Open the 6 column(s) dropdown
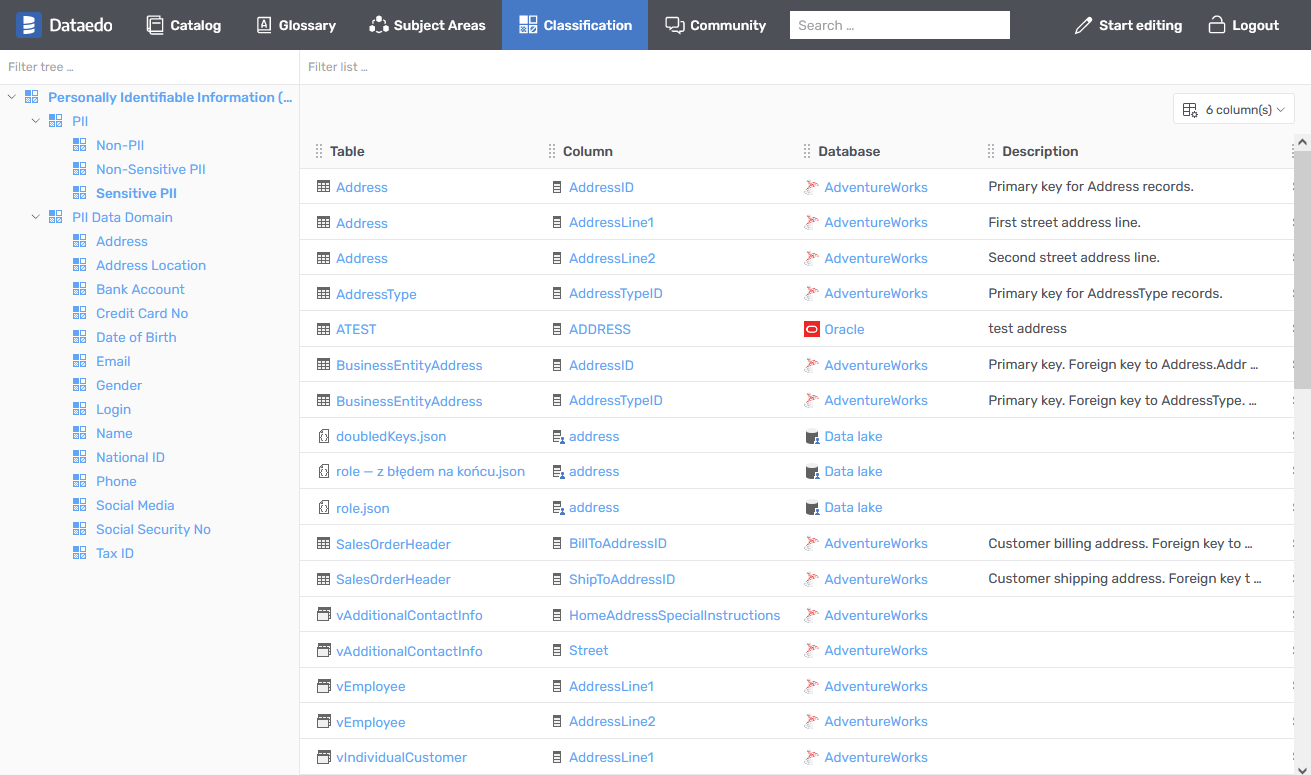 [1233, 110]
